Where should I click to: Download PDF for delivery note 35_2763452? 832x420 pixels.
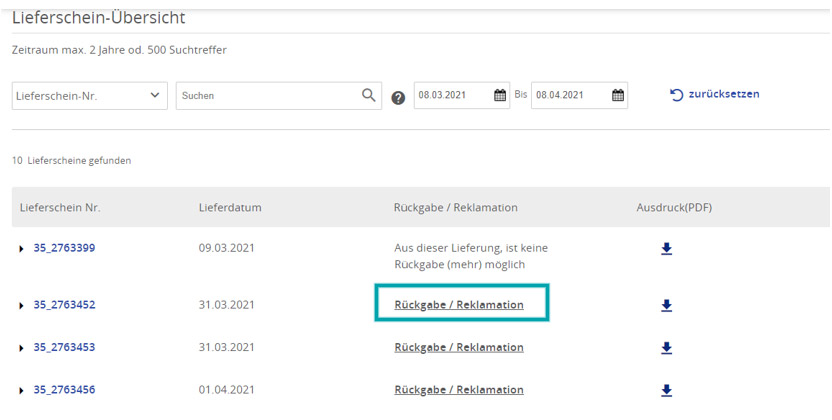point(667,305)
